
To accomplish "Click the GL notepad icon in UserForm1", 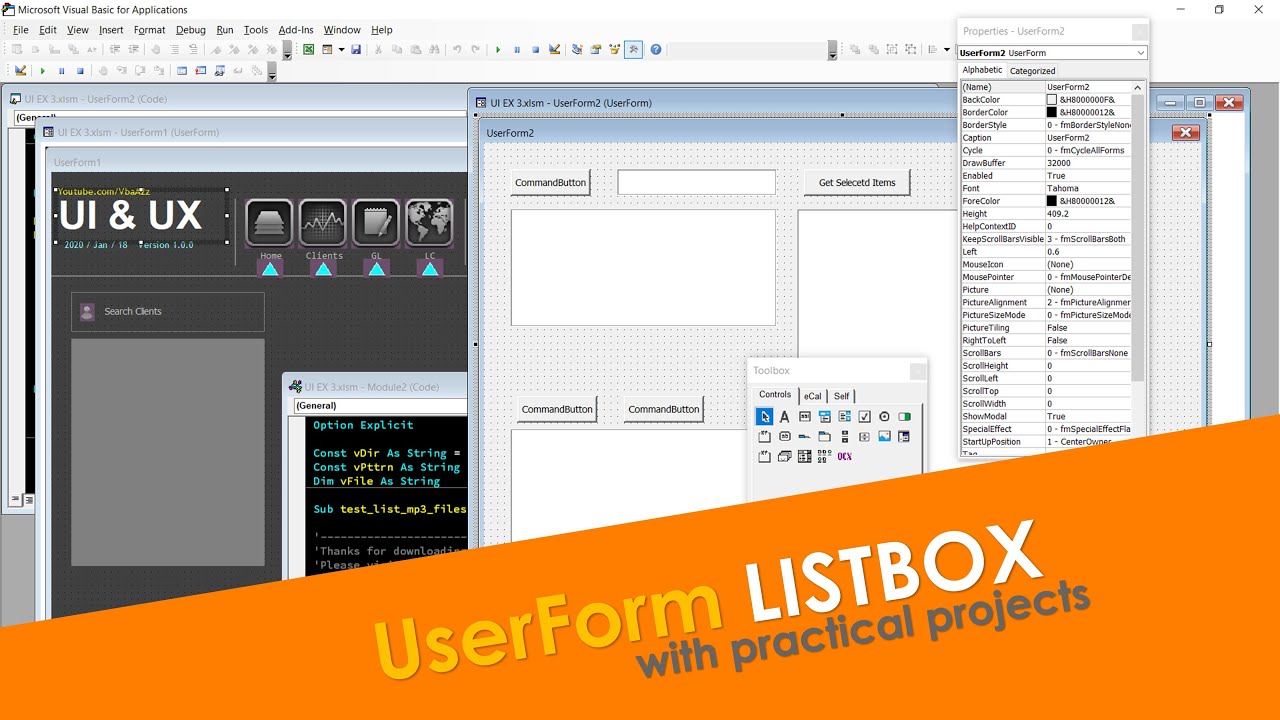I will (x=376, y=222).
